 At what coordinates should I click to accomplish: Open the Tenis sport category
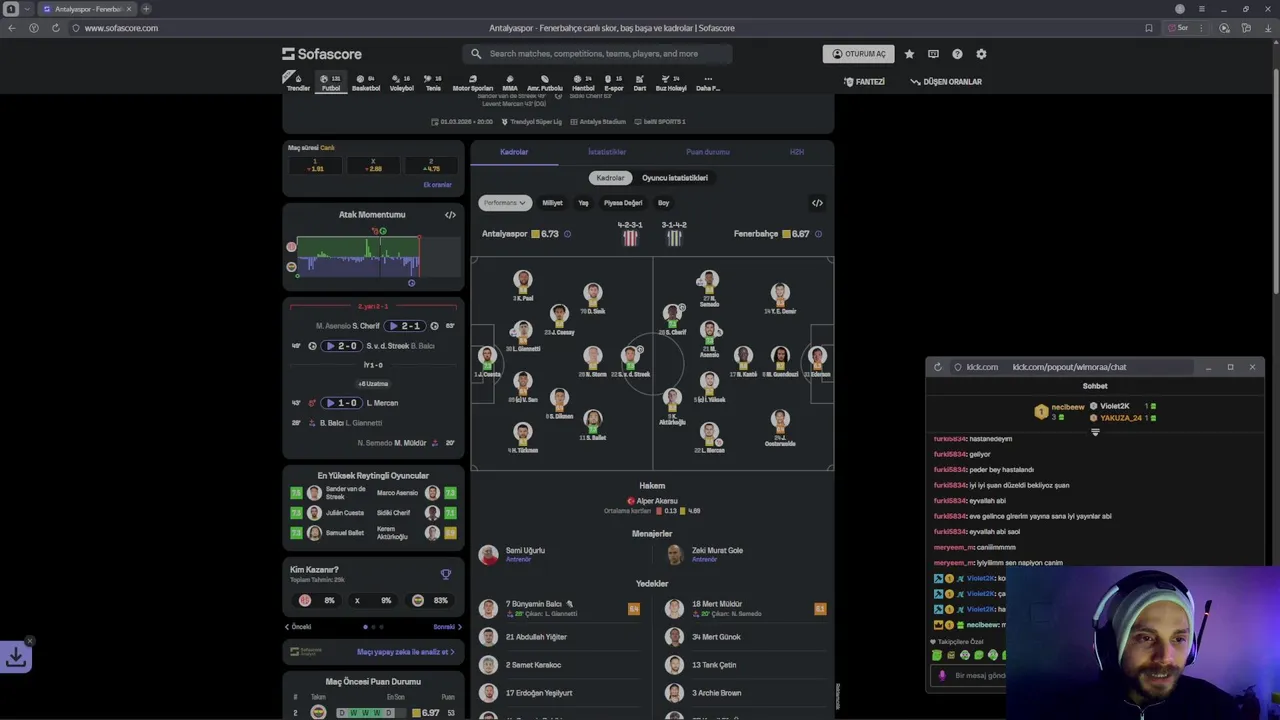433,82
